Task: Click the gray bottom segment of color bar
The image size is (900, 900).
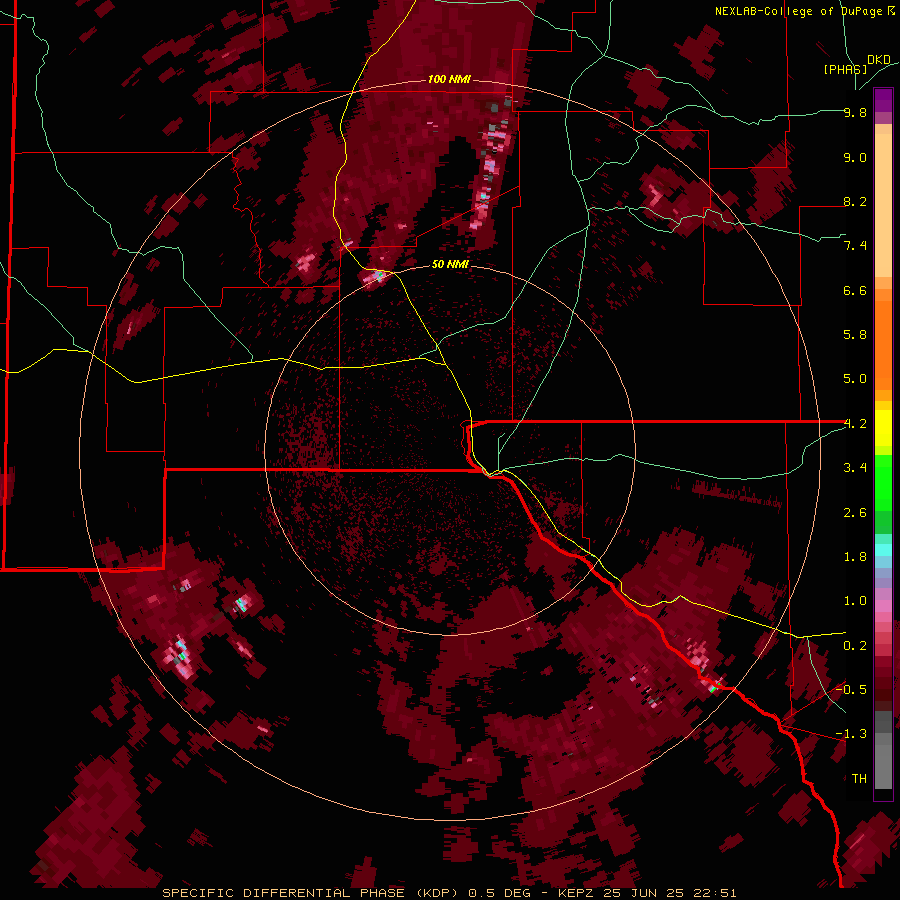Action: click(883, 752)
